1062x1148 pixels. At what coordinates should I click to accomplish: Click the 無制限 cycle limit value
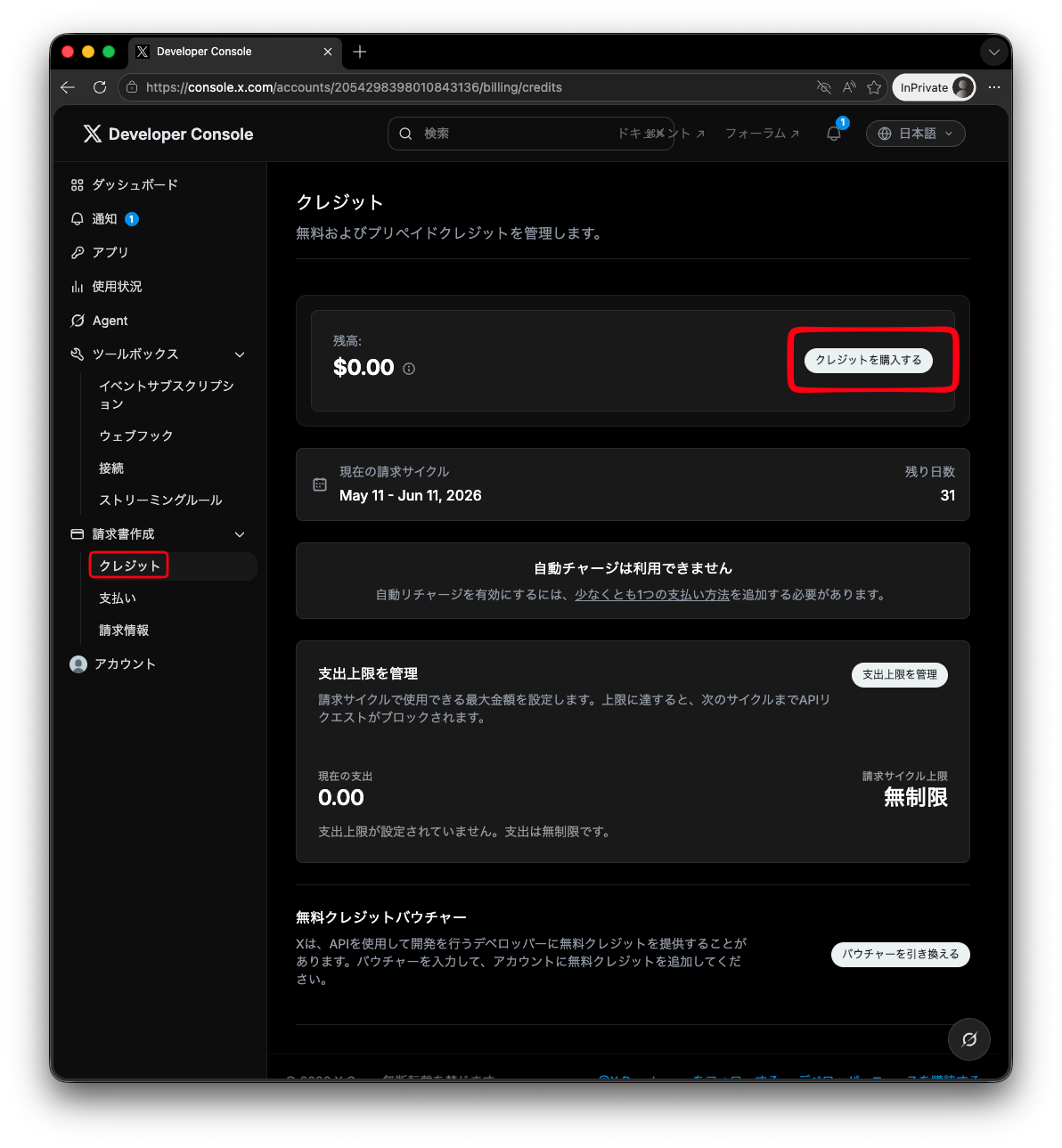tap(916, 797)
